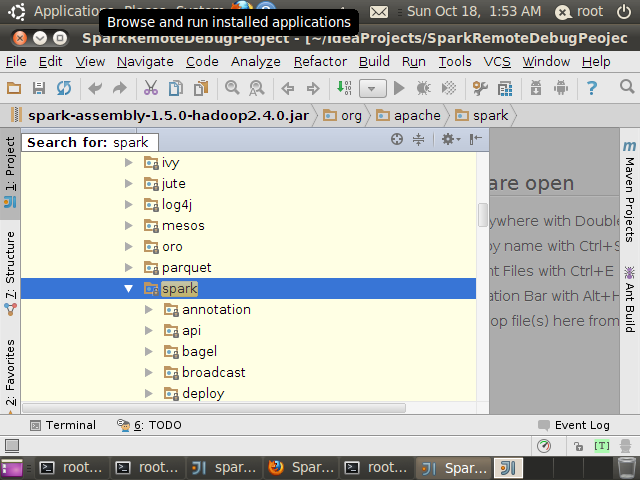
Task: Click the Copy icon in toolbar
Action: (176, 88)
